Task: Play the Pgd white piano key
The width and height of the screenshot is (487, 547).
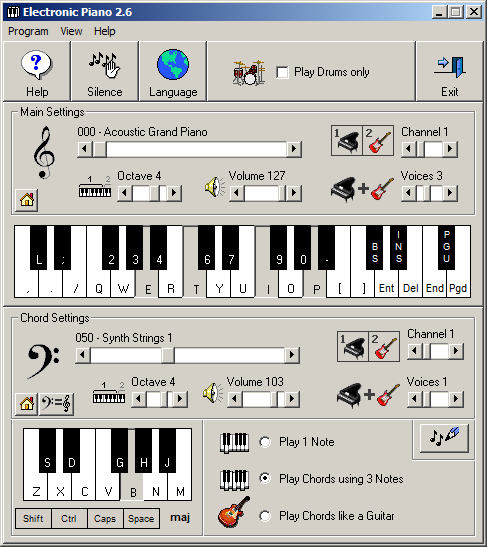Action: point(458,284)
